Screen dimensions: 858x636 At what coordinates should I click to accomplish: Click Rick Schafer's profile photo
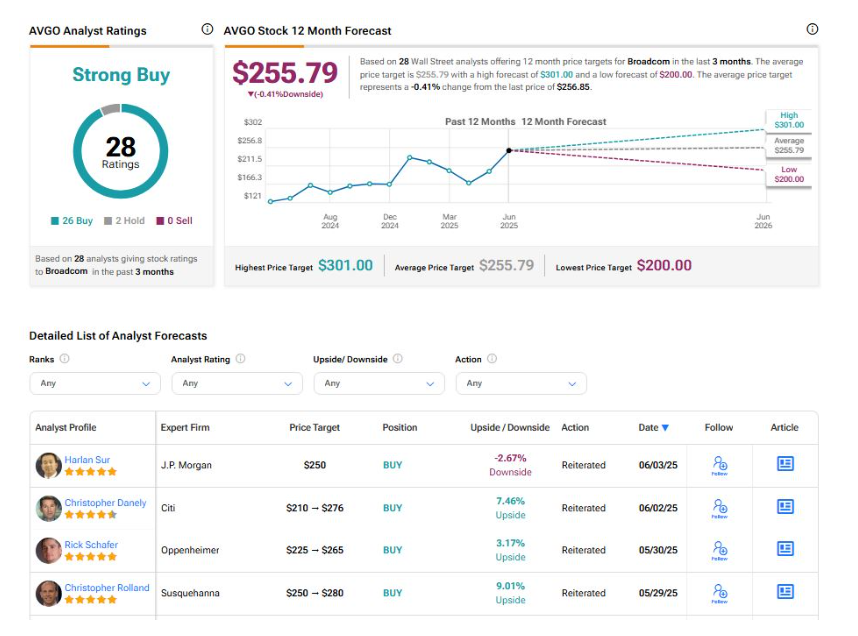point(49,550)
